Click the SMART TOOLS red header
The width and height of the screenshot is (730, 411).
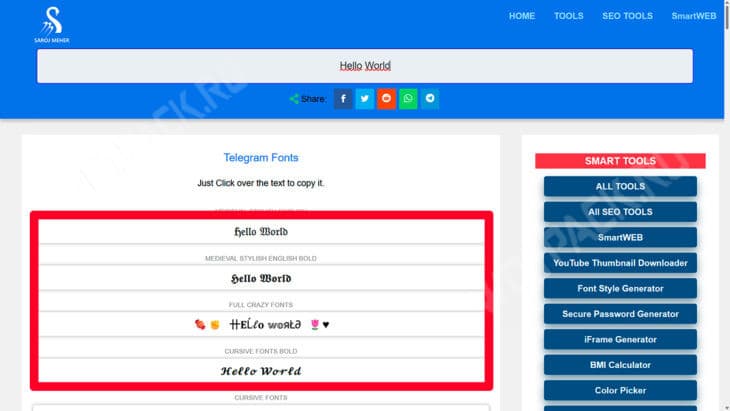(x=620, y=161)
